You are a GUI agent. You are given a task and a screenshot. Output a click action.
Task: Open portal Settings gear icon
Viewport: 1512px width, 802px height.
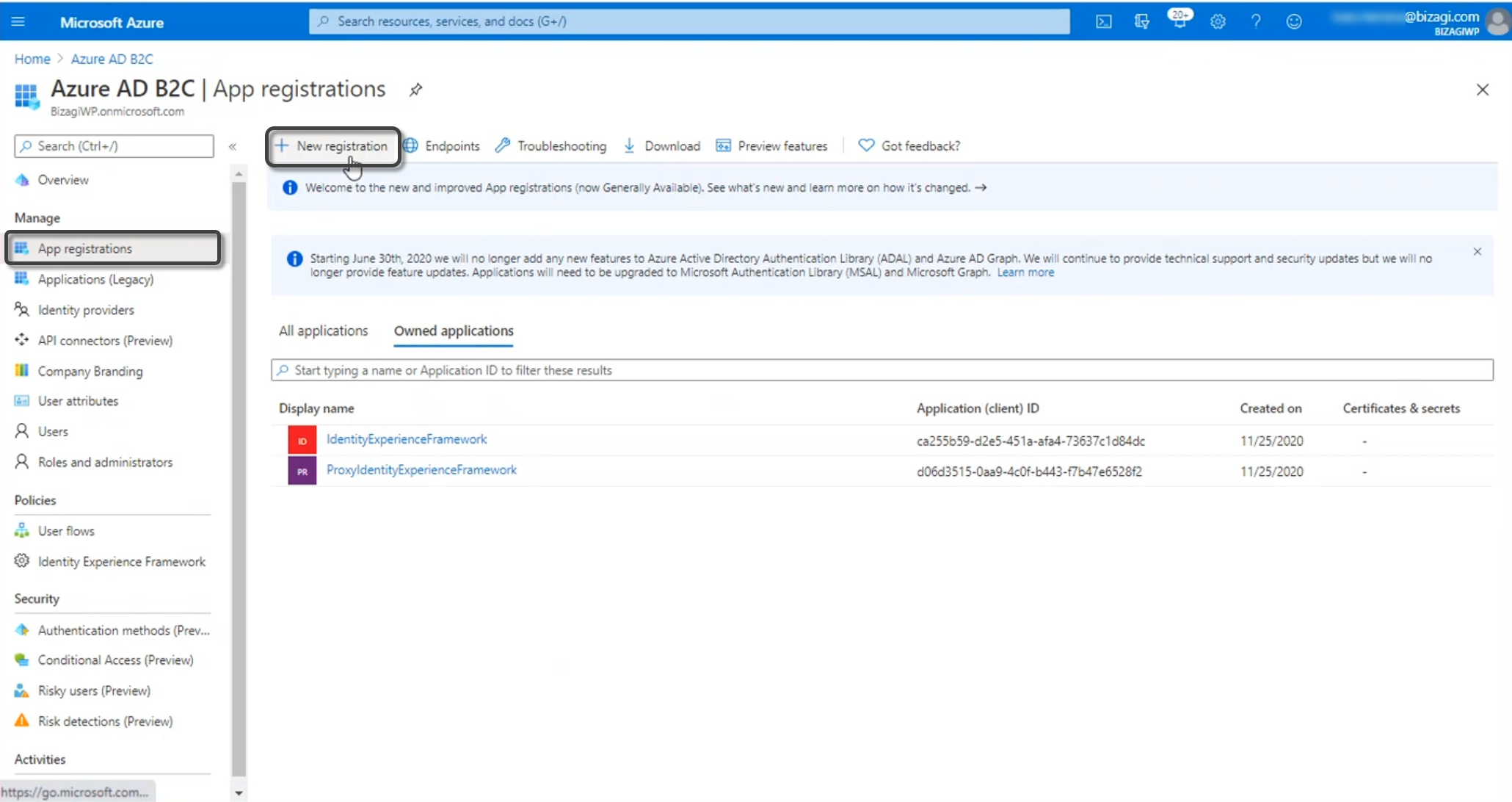click(x=1218, y=21)
